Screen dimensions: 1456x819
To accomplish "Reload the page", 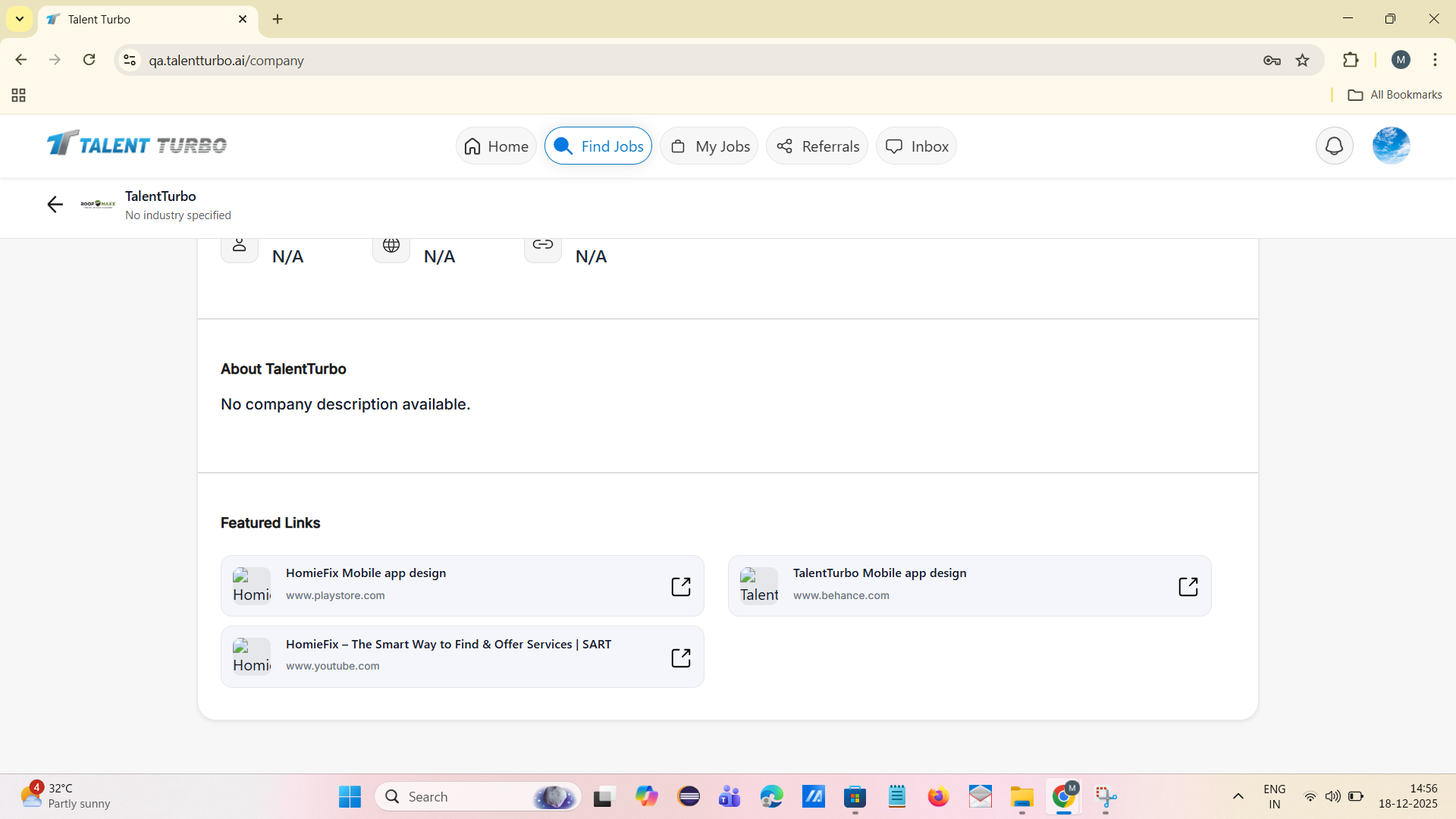I will pos(89,60).
